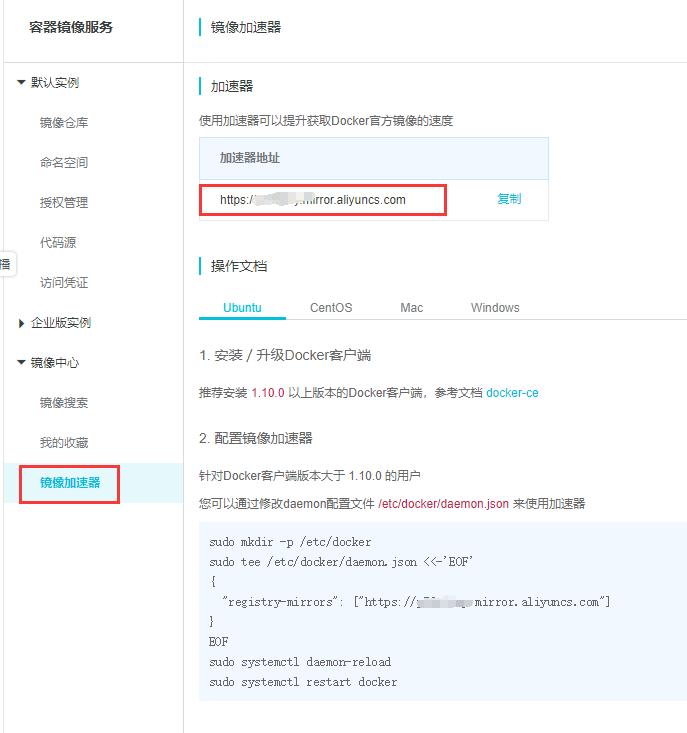Click the accelerator address URL field

pyautogui.click(x=322, y=200)
